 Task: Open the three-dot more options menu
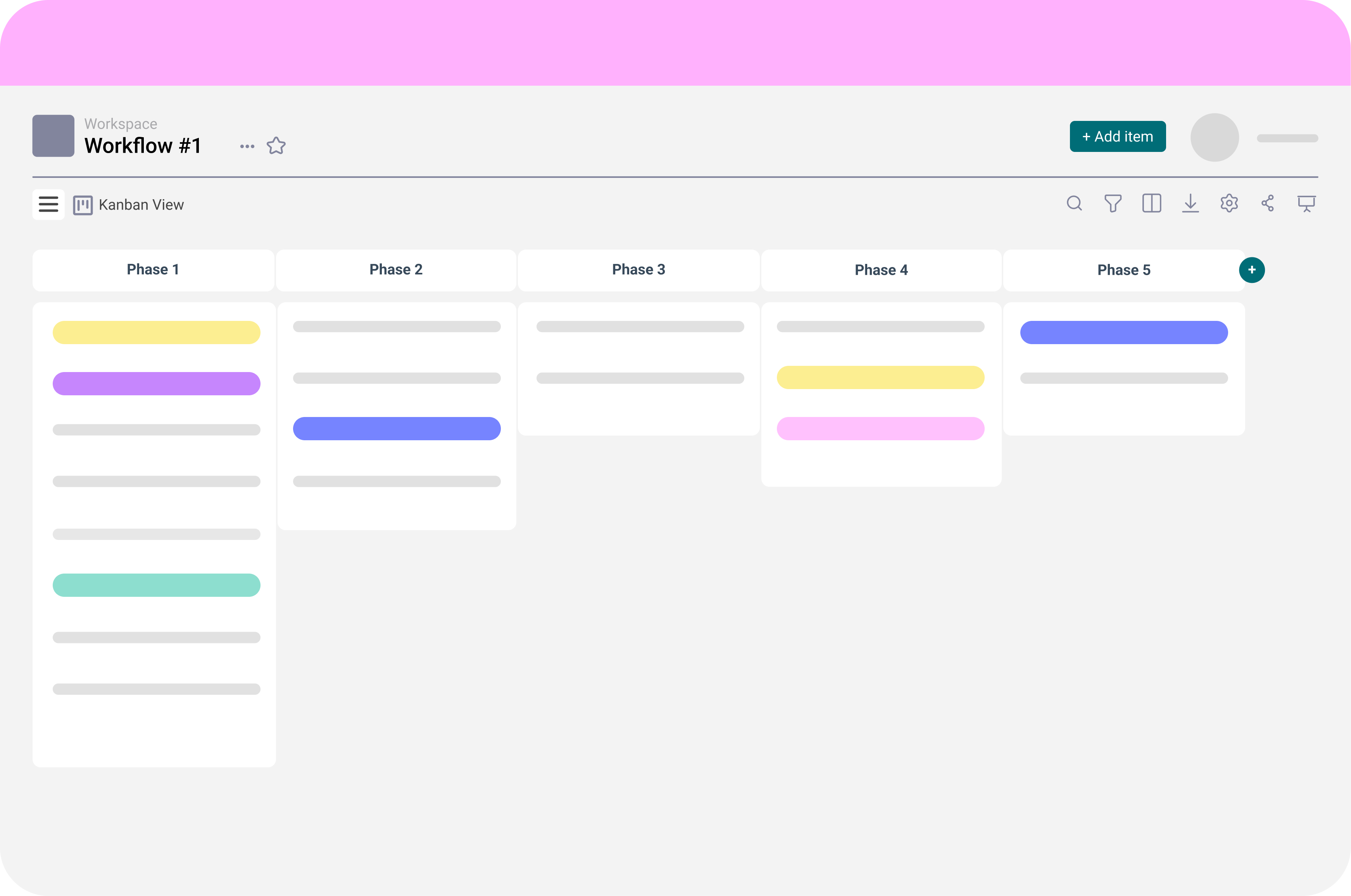247,146
